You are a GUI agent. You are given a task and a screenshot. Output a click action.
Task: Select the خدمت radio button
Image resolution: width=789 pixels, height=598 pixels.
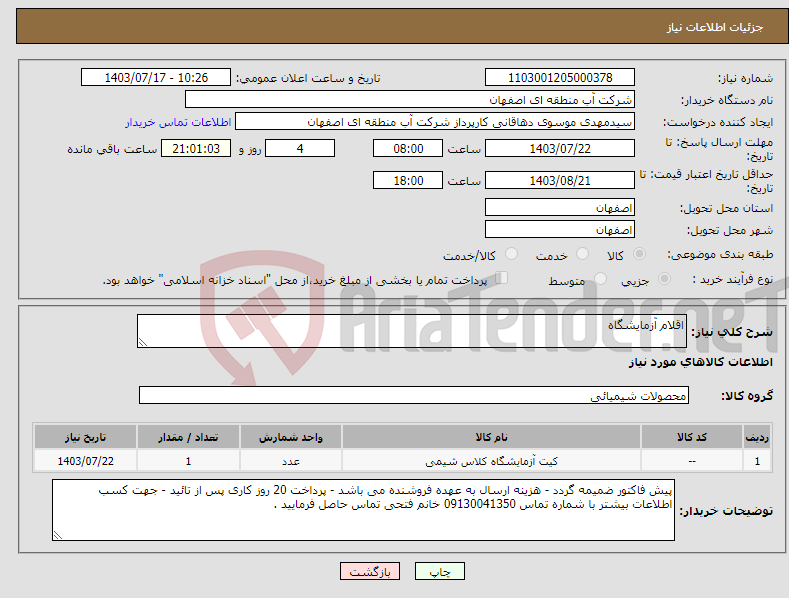[x=582, y=254]
